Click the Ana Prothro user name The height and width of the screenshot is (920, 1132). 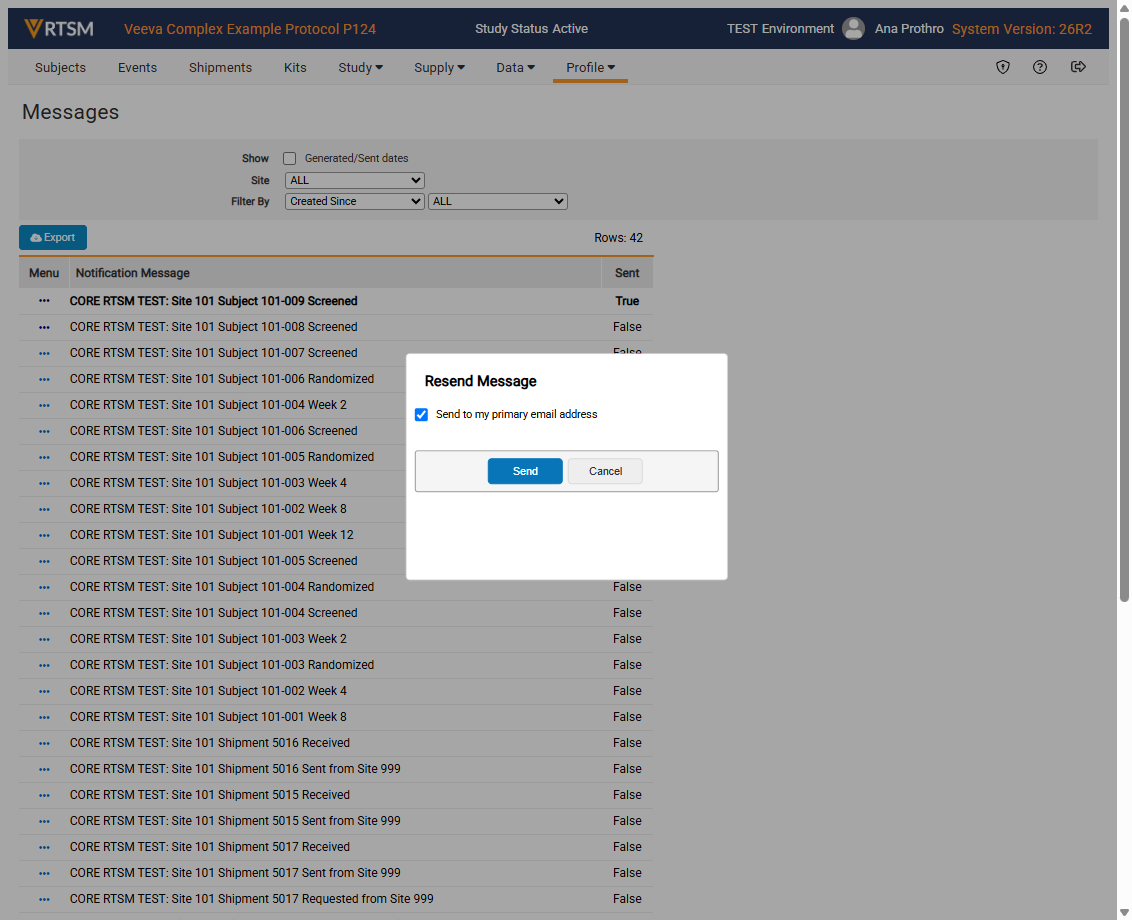[x=909, y=29]
